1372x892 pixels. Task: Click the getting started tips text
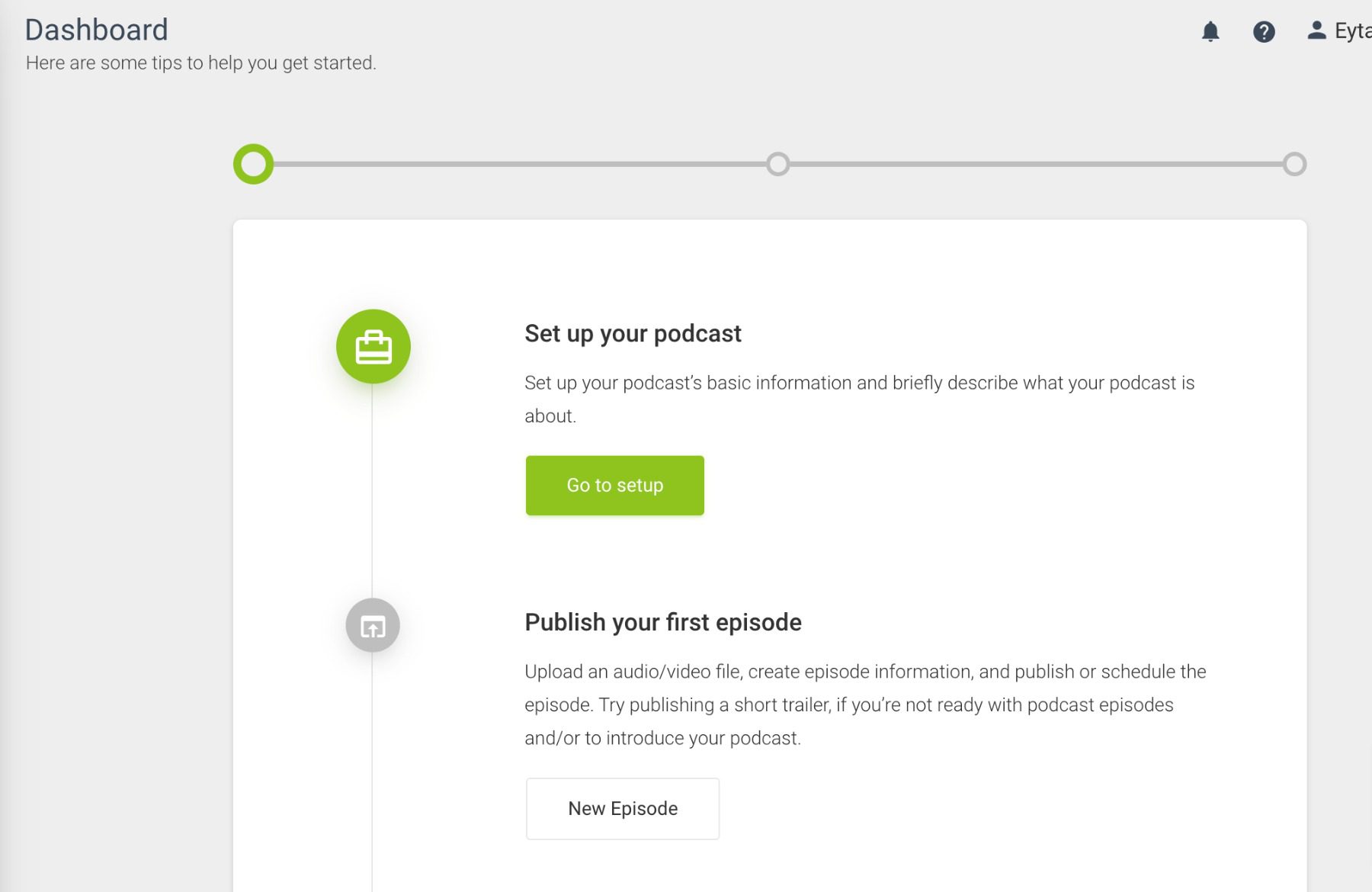click(x=201, y=63)
